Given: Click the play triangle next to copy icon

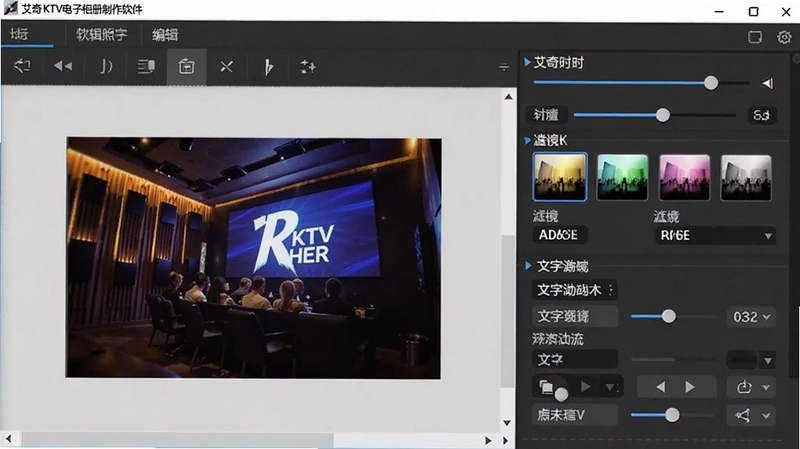Looking at the screenshot, I should tap(586, 387).
